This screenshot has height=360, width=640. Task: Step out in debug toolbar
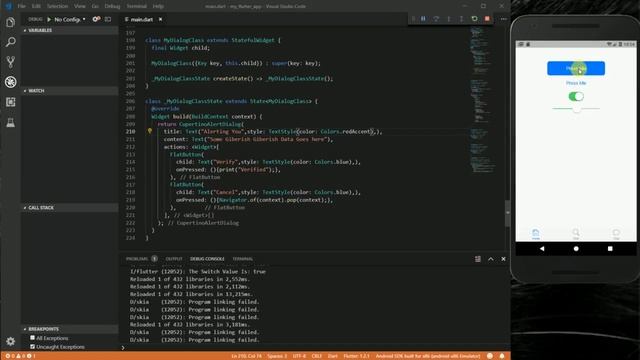[461, 19]
